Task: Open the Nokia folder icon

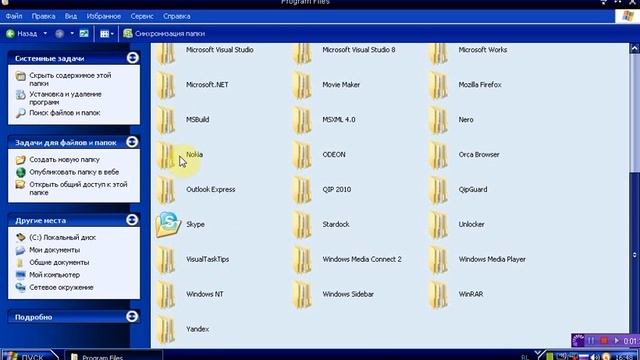Action: tap(166, 155)
